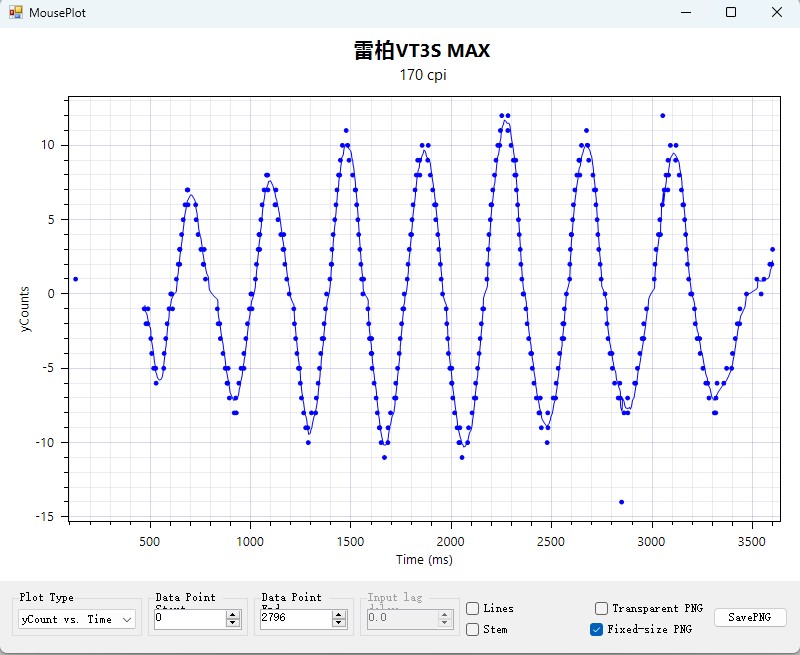Image resolution: width=800 pixels, height=655 pixels.
Task: Click the outlier data point near -14 counts
Action: pyautogui.click(x=621, y=502)
